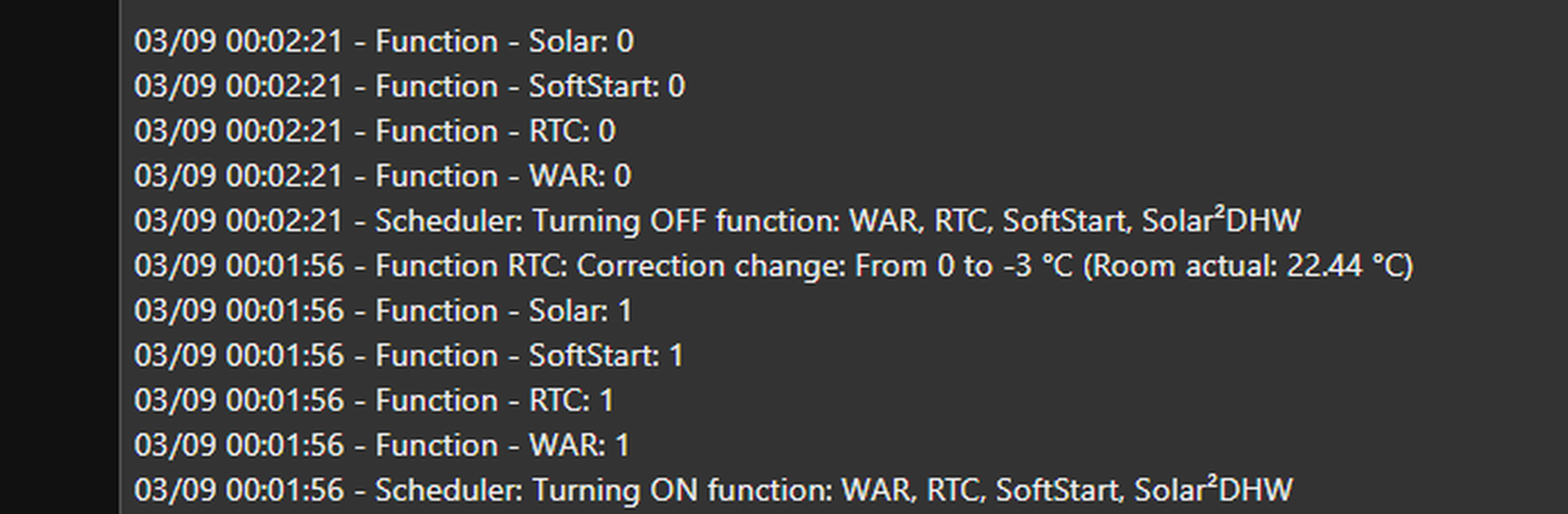This screenshot has width=1568, height=514.
Task: Click the word "OFF" in the Scheduler line
Action: tap(678, 221)
